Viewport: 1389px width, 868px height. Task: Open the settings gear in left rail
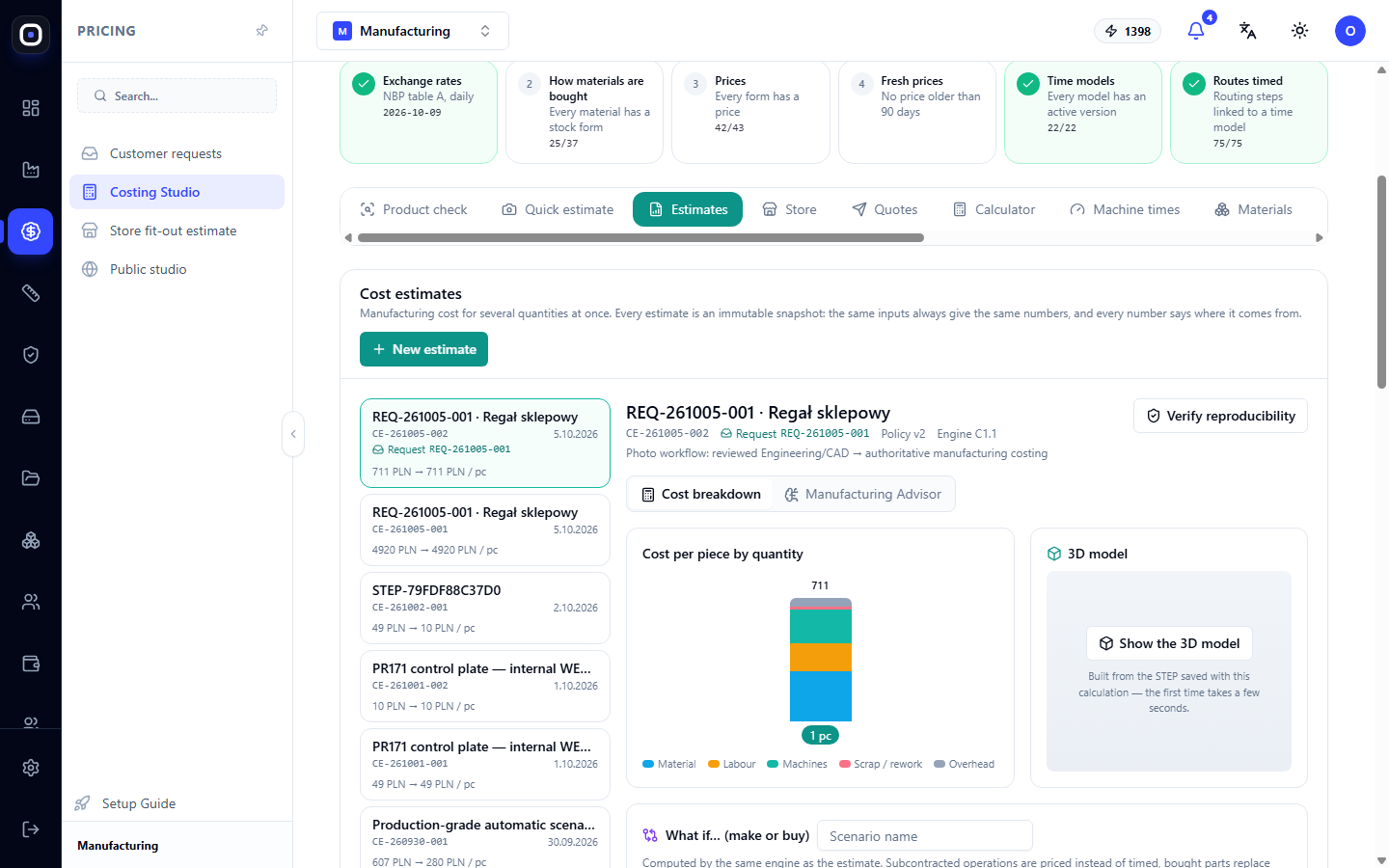31,768
